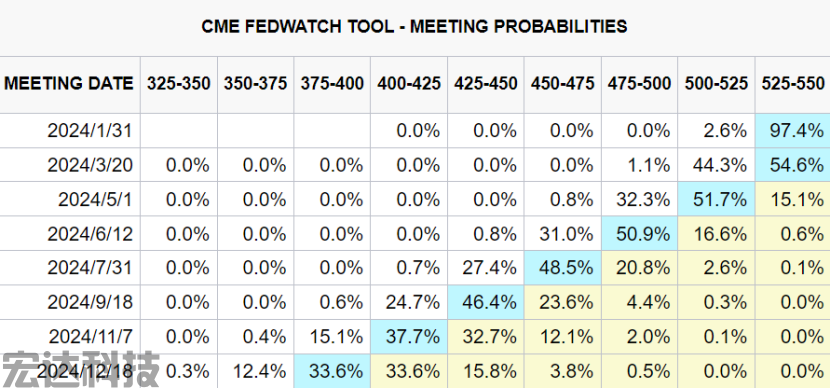Select the 2024/3/20 meeting date
Viewport: 831px width, 388px height.
[90, 165]
